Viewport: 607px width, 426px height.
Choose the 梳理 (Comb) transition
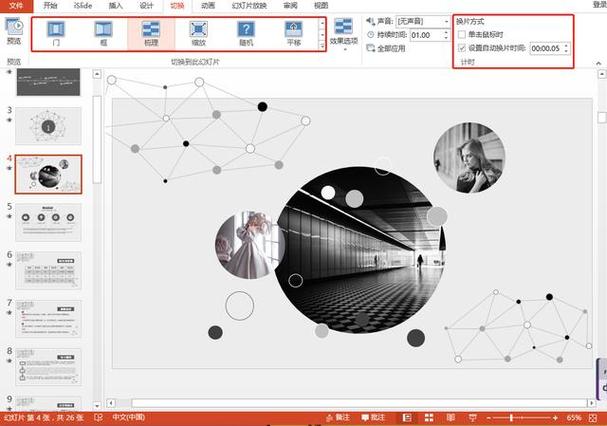point(151,34)
